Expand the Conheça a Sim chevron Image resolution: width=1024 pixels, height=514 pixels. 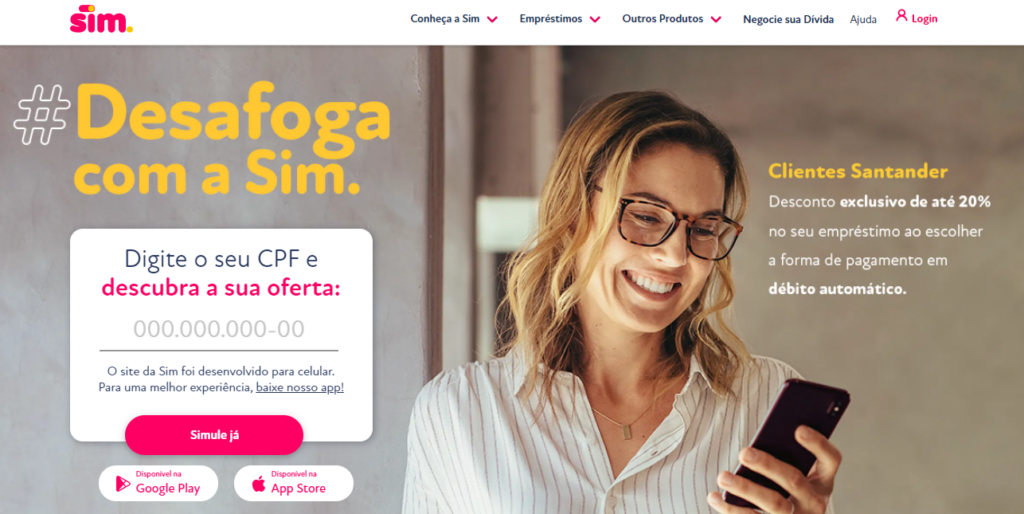492,20
